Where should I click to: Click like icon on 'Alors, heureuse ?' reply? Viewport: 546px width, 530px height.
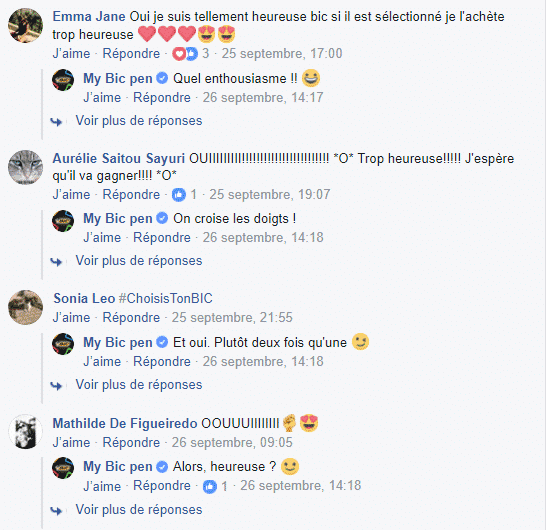[210, 486]
